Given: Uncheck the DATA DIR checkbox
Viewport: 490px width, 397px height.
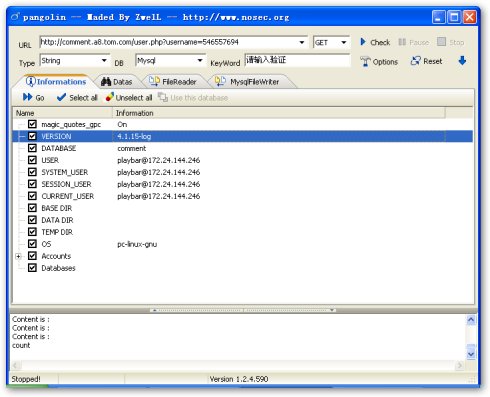Looking at the screenshot, I should [32, 220].
